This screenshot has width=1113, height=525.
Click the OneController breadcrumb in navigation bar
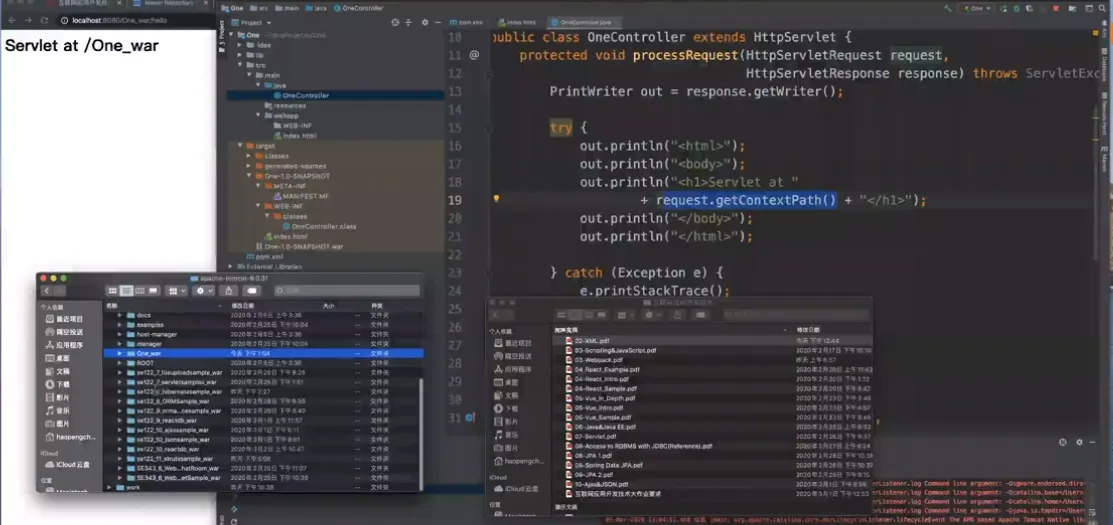click(359, 9)
